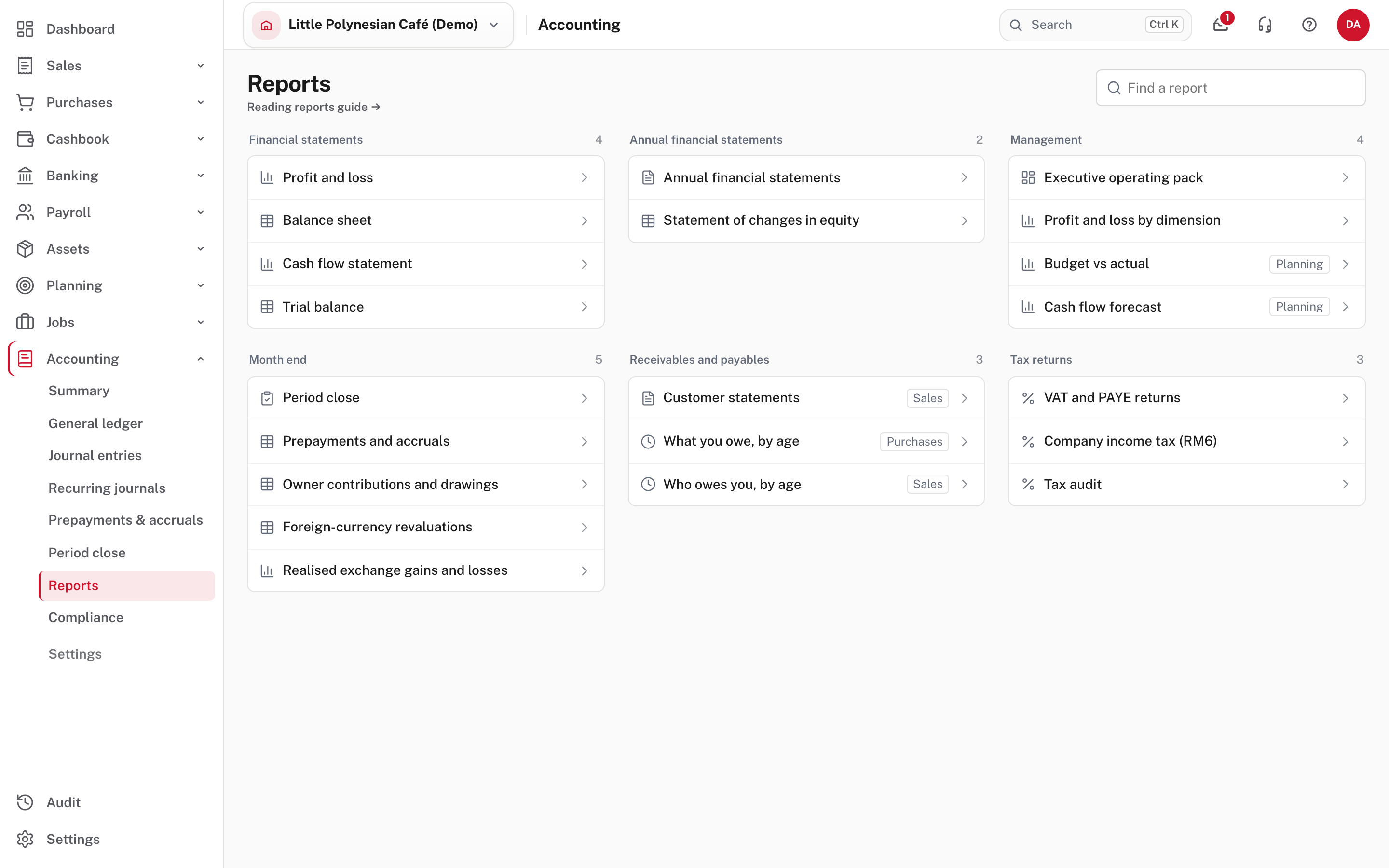Expand the Purchases menu chevron
The height and width of the screenshot is (868, 1389).
[x=200, y=102]
